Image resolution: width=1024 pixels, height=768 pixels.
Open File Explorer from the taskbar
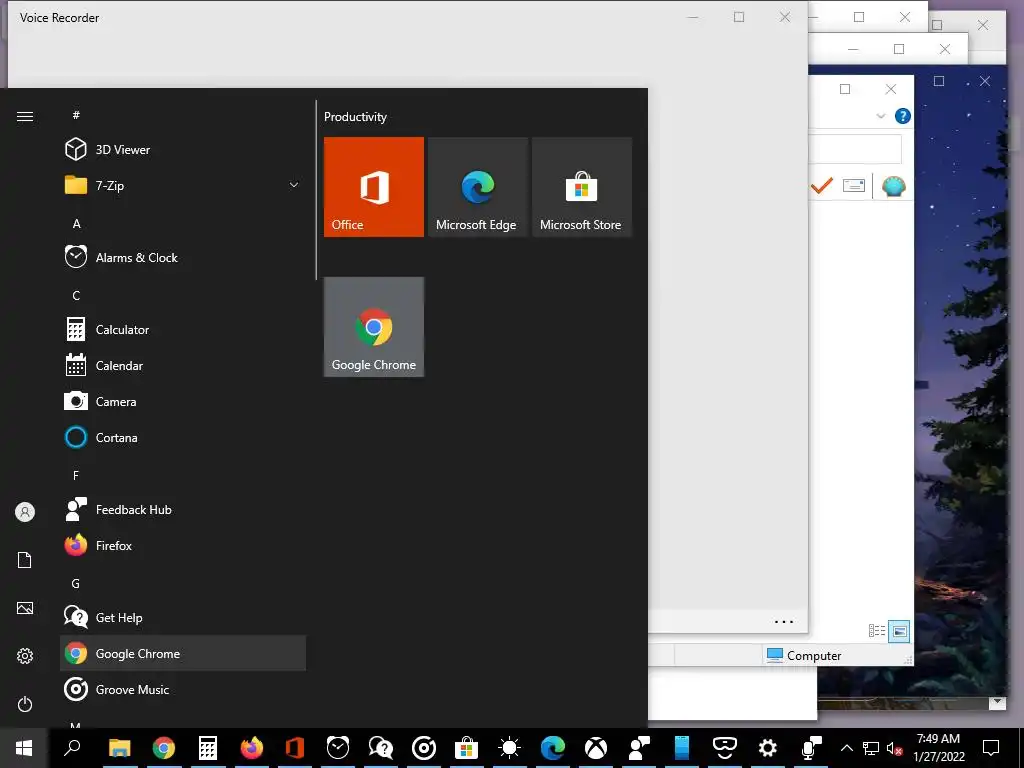120,748
